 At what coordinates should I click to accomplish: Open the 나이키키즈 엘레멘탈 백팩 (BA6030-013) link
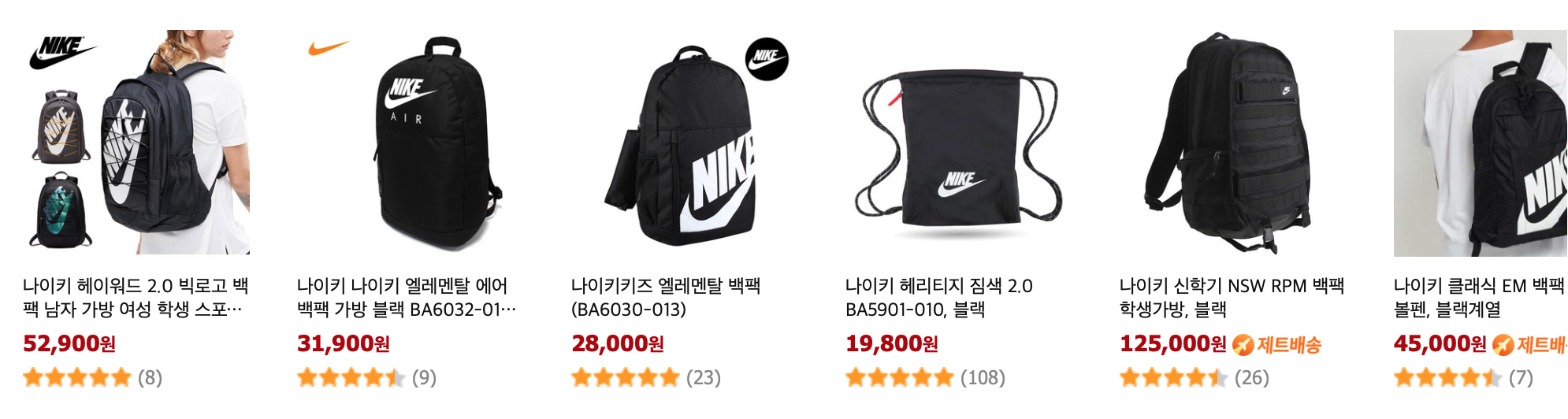667,298
